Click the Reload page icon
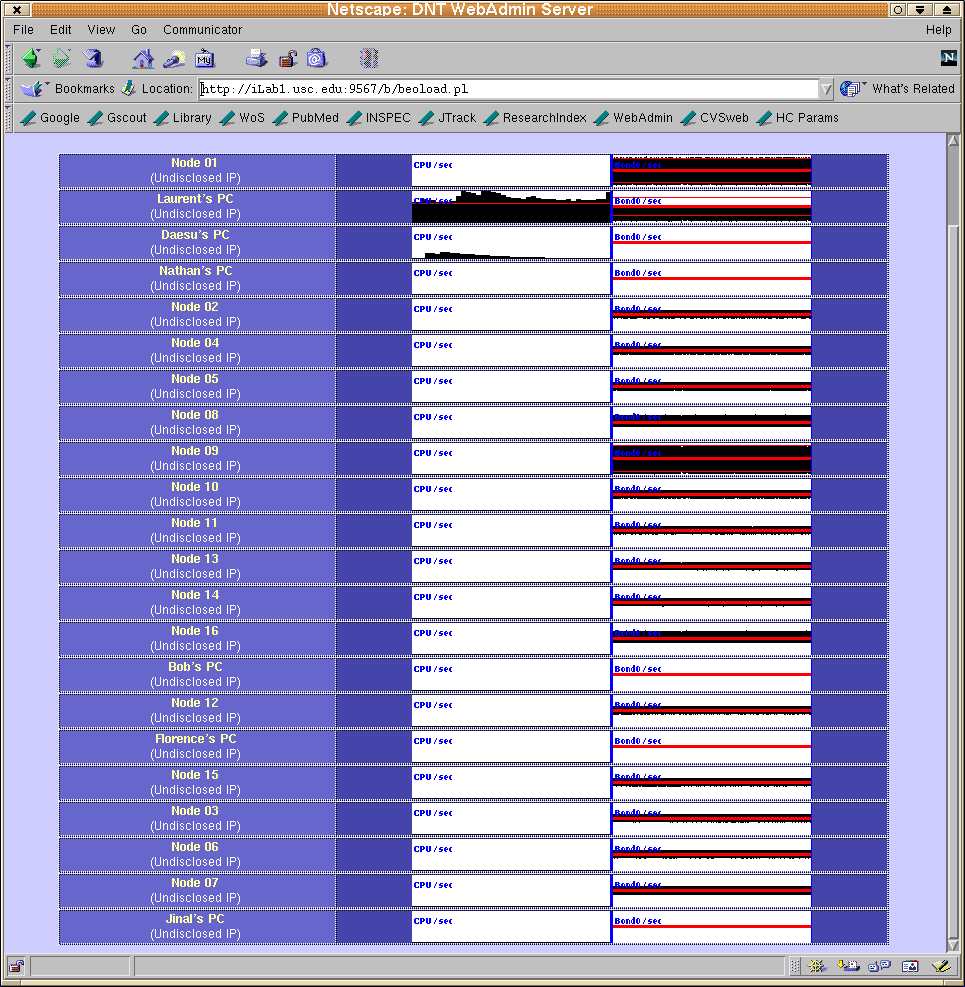Viewport: 965px width, 987px height. click(93, 58)
